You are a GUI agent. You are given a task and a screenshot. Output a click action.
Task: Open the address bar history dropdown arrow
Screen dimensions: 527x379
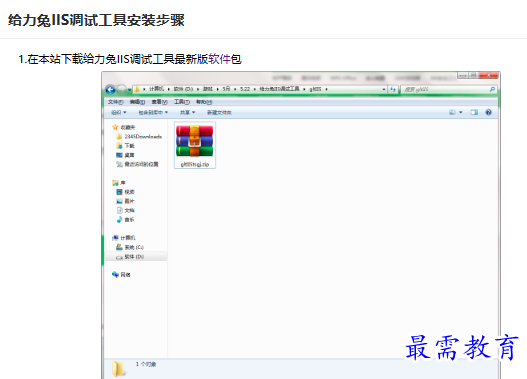click(383, 89)
